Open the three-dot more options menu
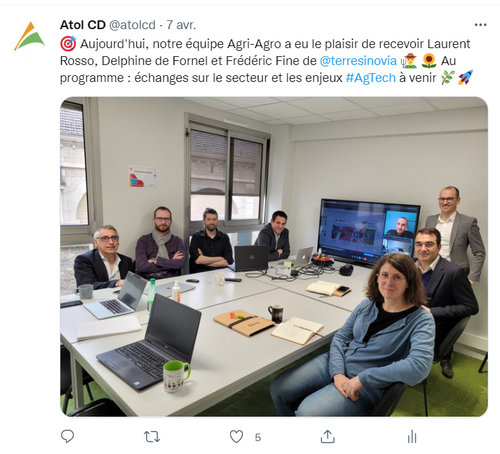This screenshot has height=454, width=500. (x=480, y=25)
